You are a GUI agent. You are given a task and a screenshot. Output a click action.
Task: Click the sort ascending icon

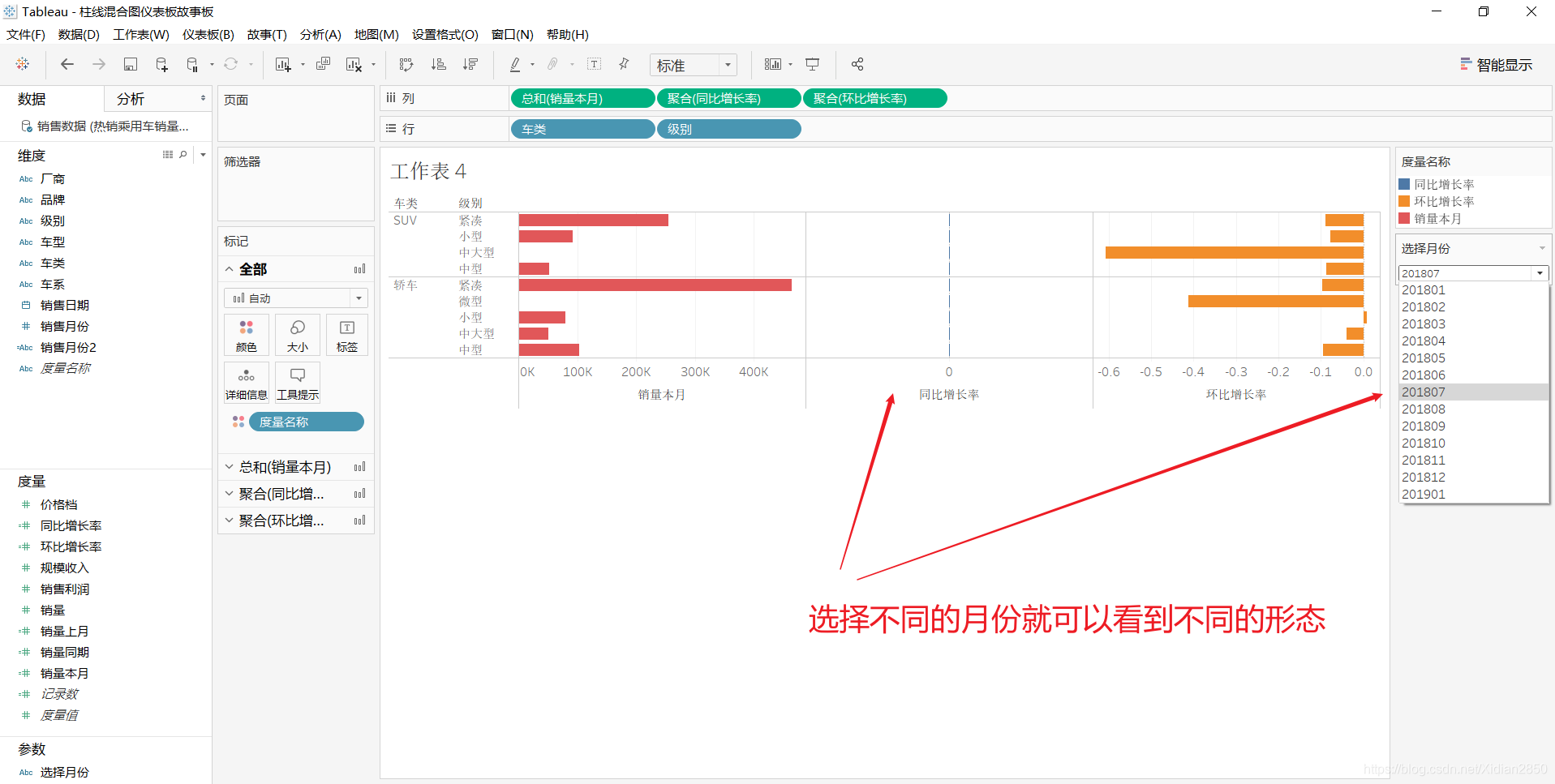click(438, 64)
